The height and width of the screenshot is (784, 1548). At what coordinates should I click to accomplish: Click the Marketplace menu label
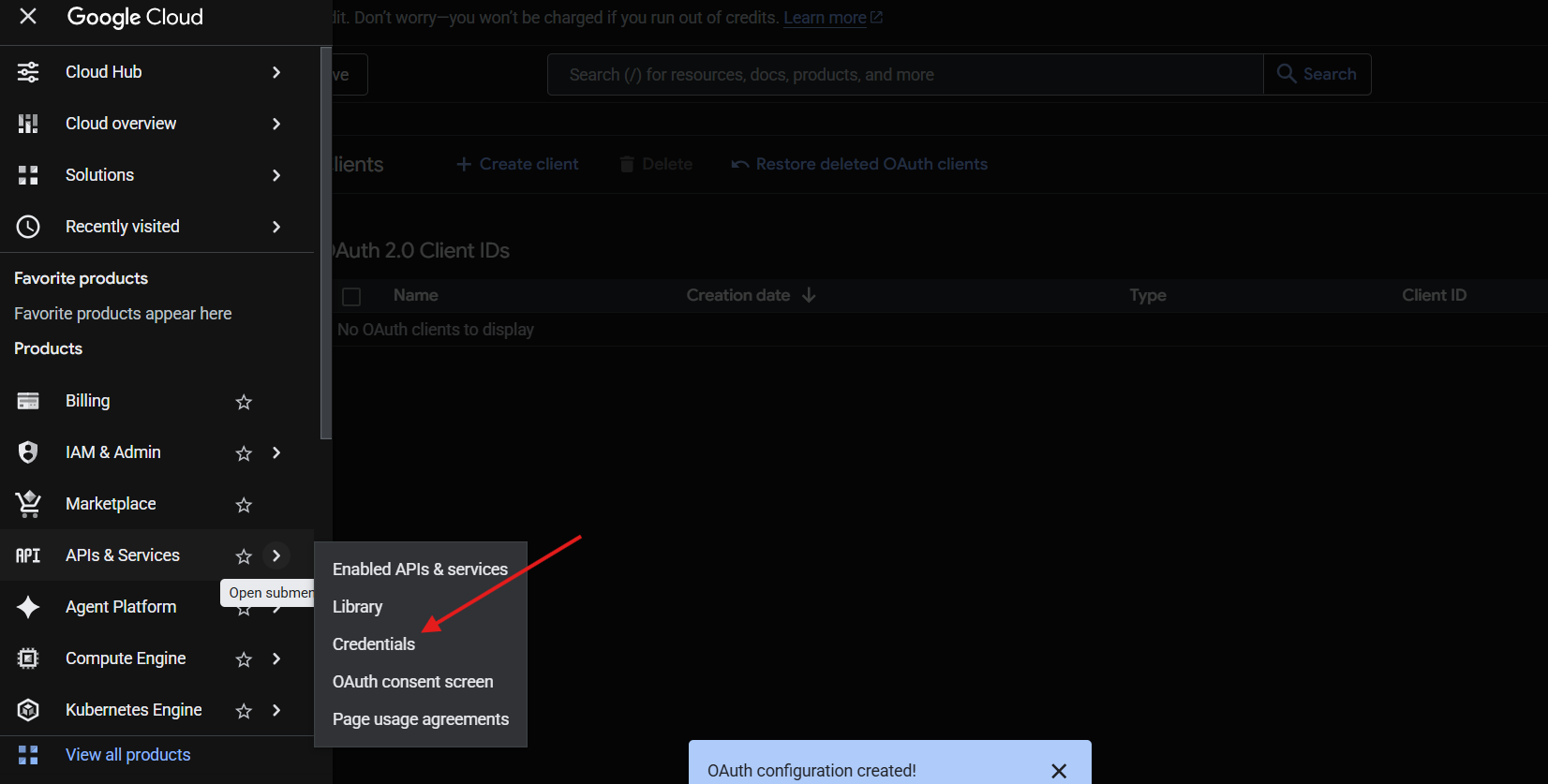pyautogui.click(x=111, y=504)
